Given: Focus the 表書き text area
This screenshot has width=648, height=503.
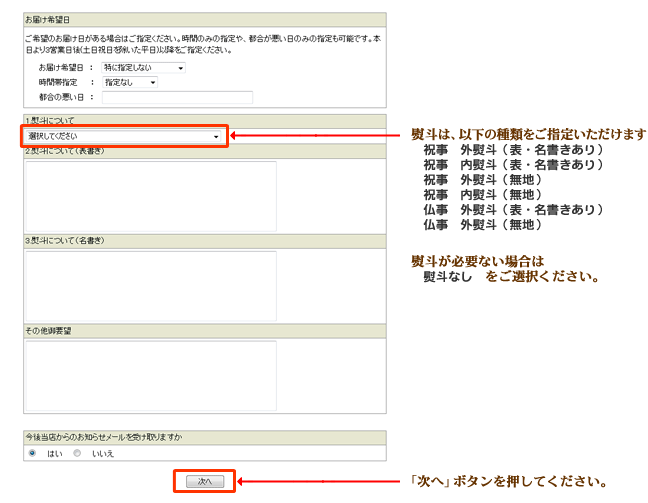Looking at the screenshot, I should coord(151,196).
